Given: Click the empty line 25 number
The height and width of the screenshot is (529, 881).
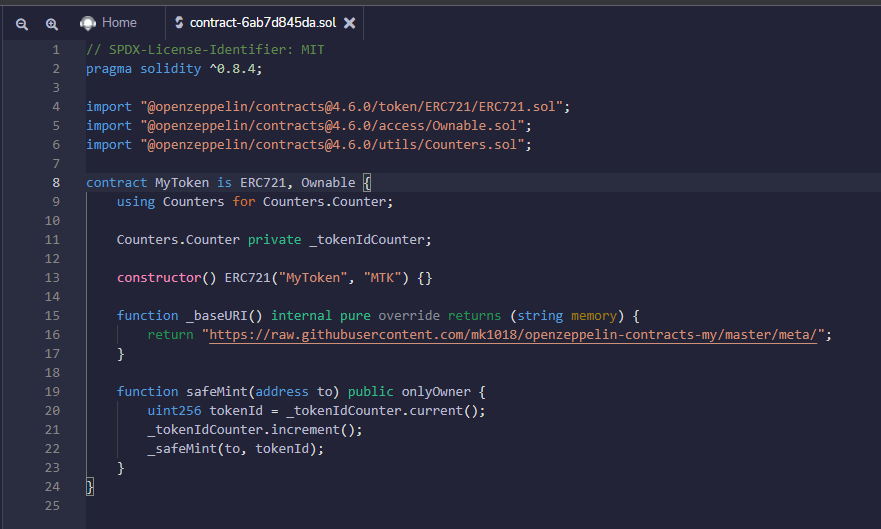Looking at the screenshot, I should [x=52, y=505].
